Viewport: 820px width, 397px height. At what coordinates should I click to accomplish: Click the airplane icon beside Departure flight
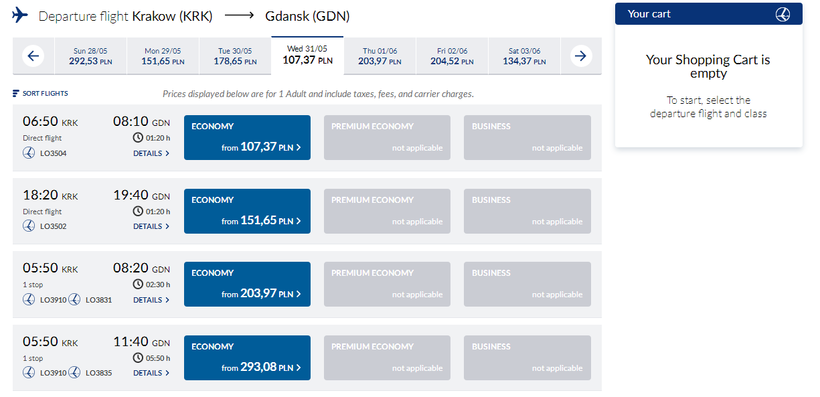point(19,15)
